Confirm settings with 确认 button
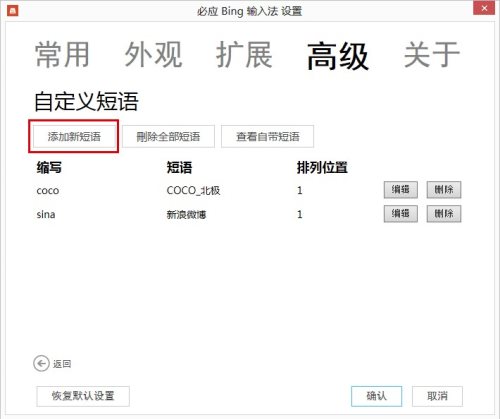 tap(377, 396)
